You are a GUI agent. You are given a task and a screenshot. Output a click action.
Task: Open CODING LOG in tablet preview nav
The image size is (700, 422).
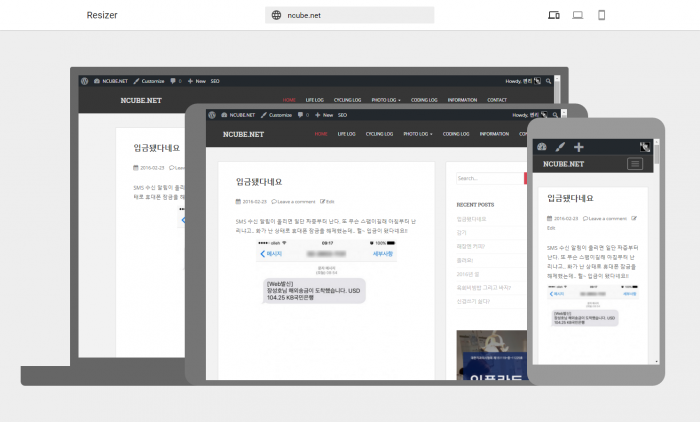coord(456,134)
